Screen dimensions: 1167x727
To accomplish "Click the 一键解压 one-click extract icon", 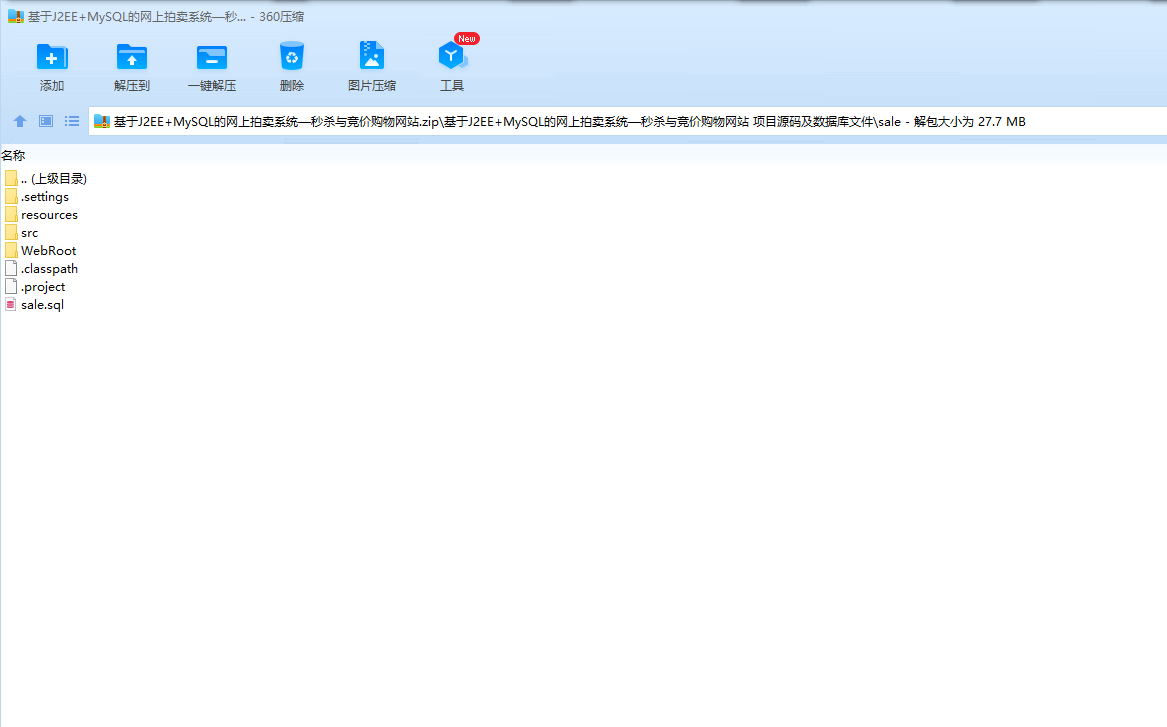I will [x=212, y=57].
